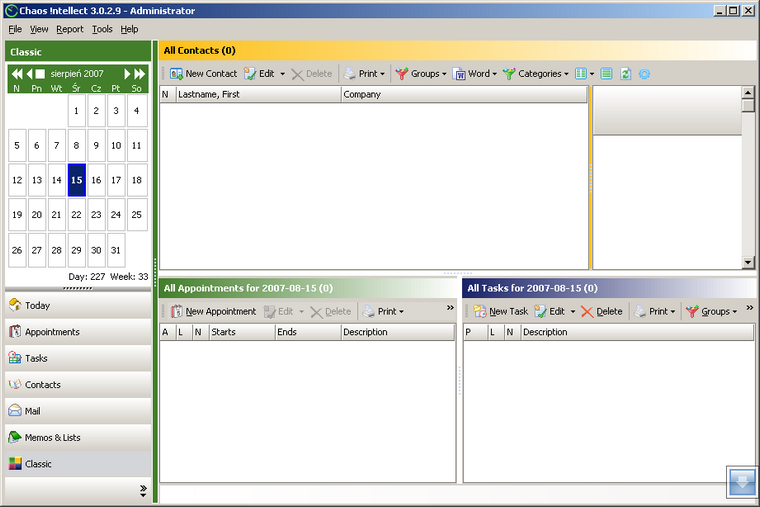Screen dimensions: 760x507
Task: Click the contacts Print button
Action: pos(364,74)
